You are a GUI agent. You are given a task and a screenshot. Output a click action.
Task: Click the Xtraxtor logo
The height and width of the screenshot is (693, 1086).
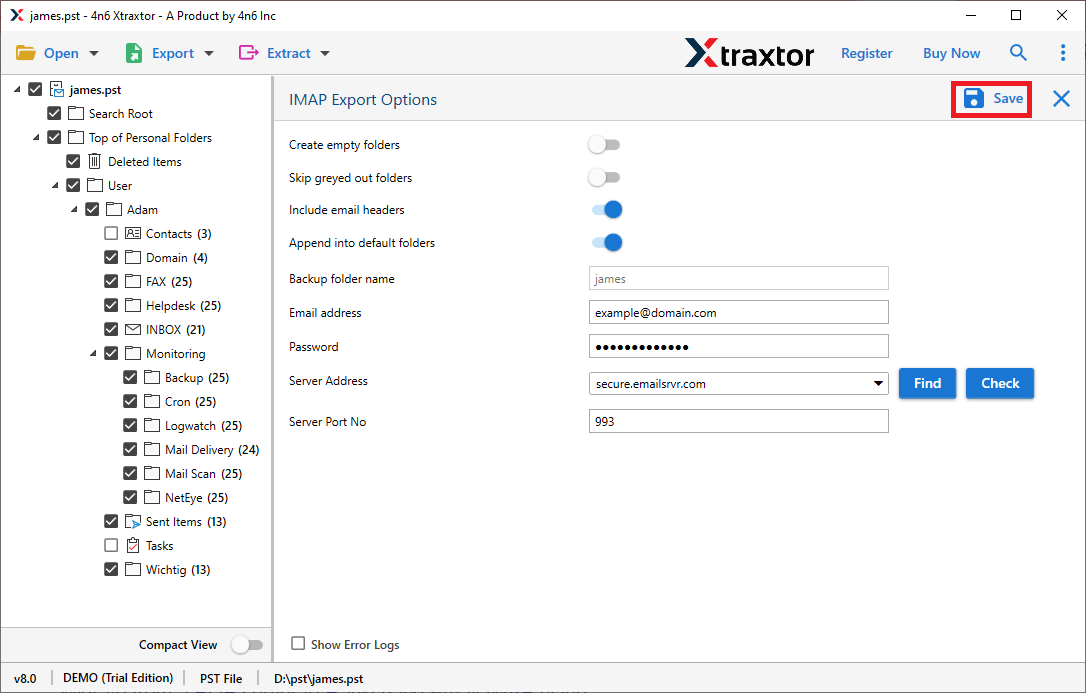(x=749, y=52)
